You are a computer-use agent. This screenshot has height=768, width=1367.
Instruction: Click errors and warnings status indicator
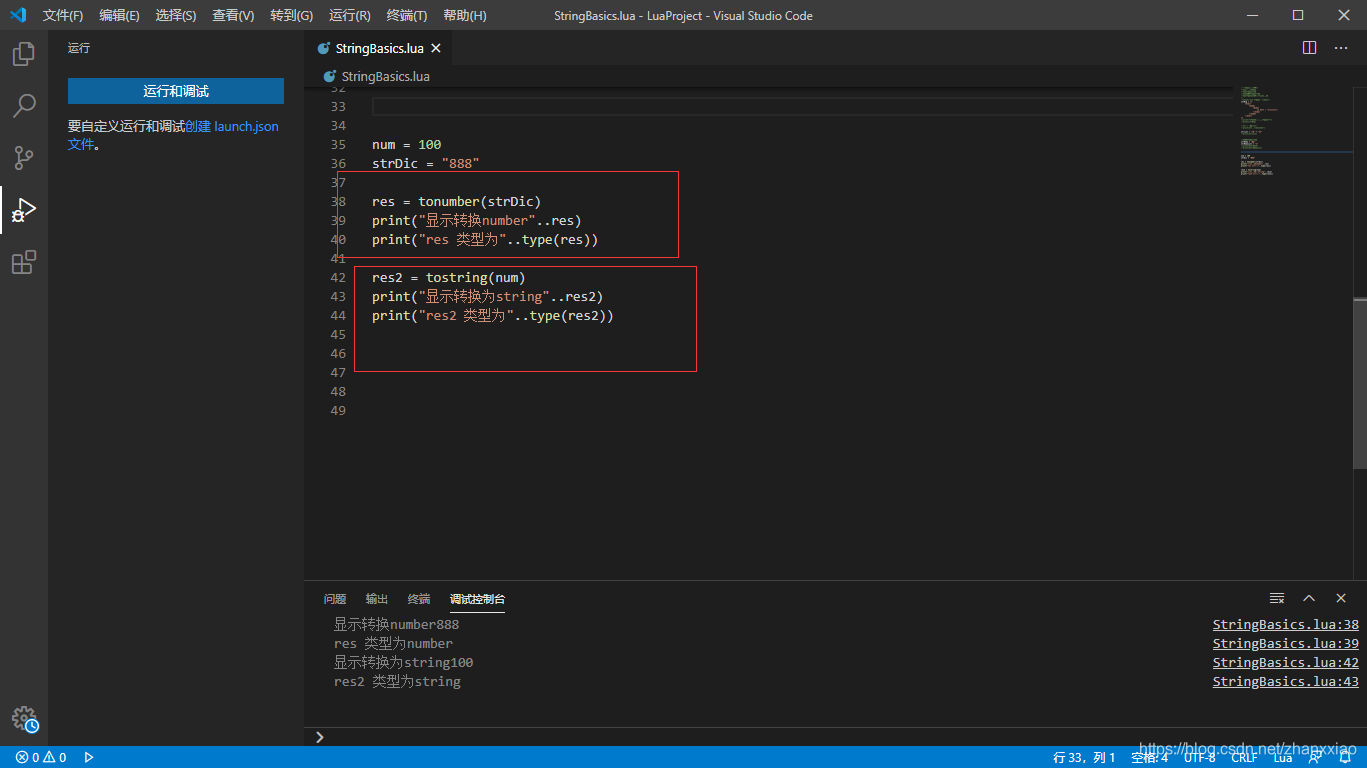41,757
